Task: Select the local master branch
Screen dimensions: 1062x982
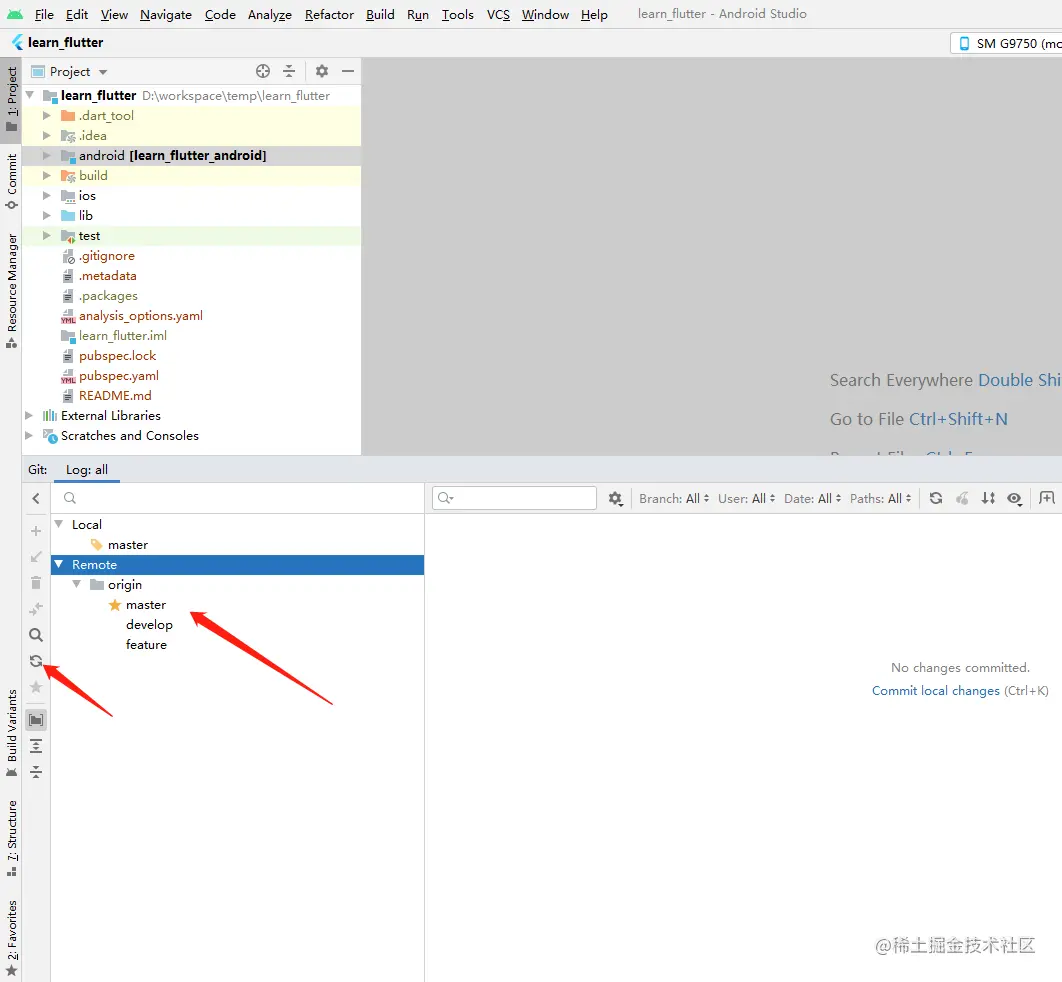Action: (128, 545)
